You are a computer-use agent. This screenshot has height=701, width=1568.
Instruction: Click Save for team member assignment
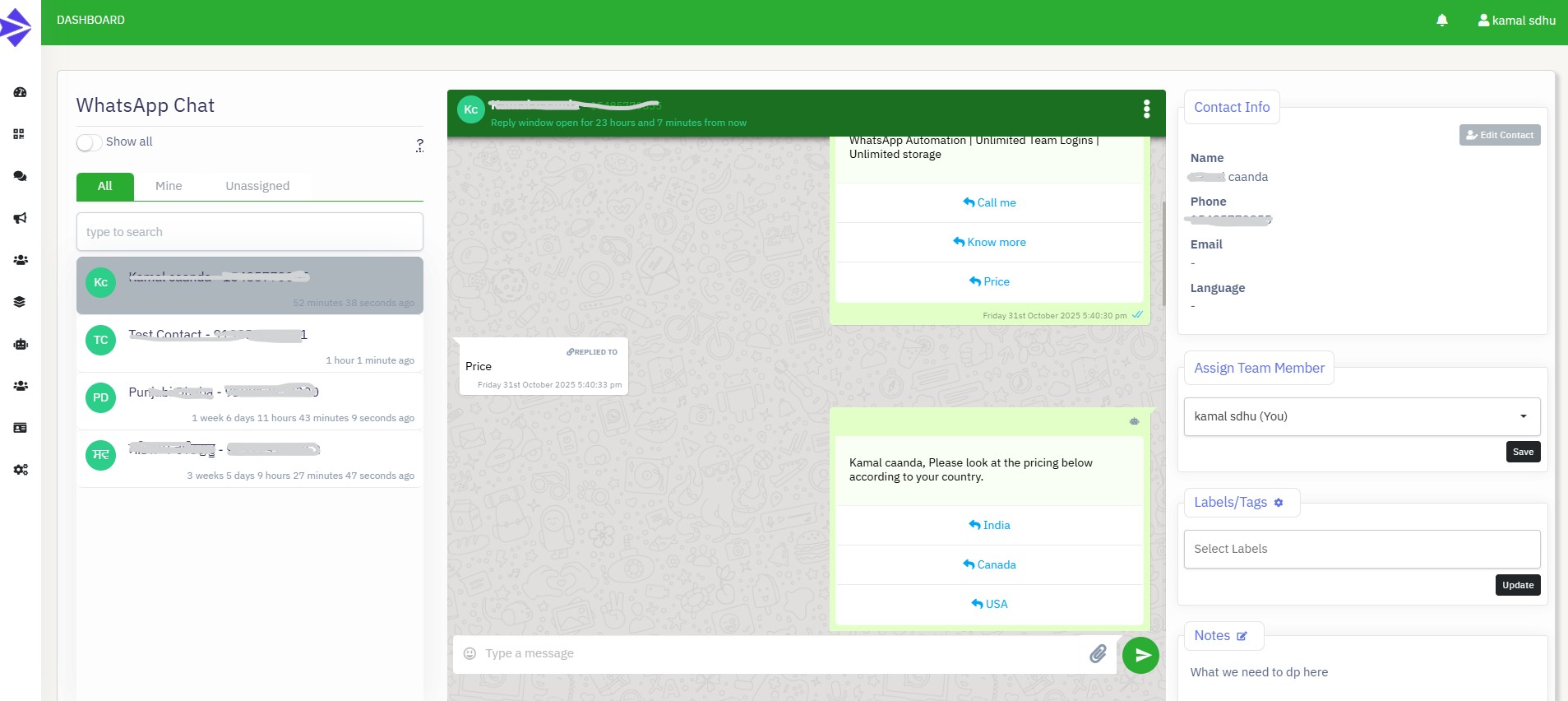[x=1523, y=452]
